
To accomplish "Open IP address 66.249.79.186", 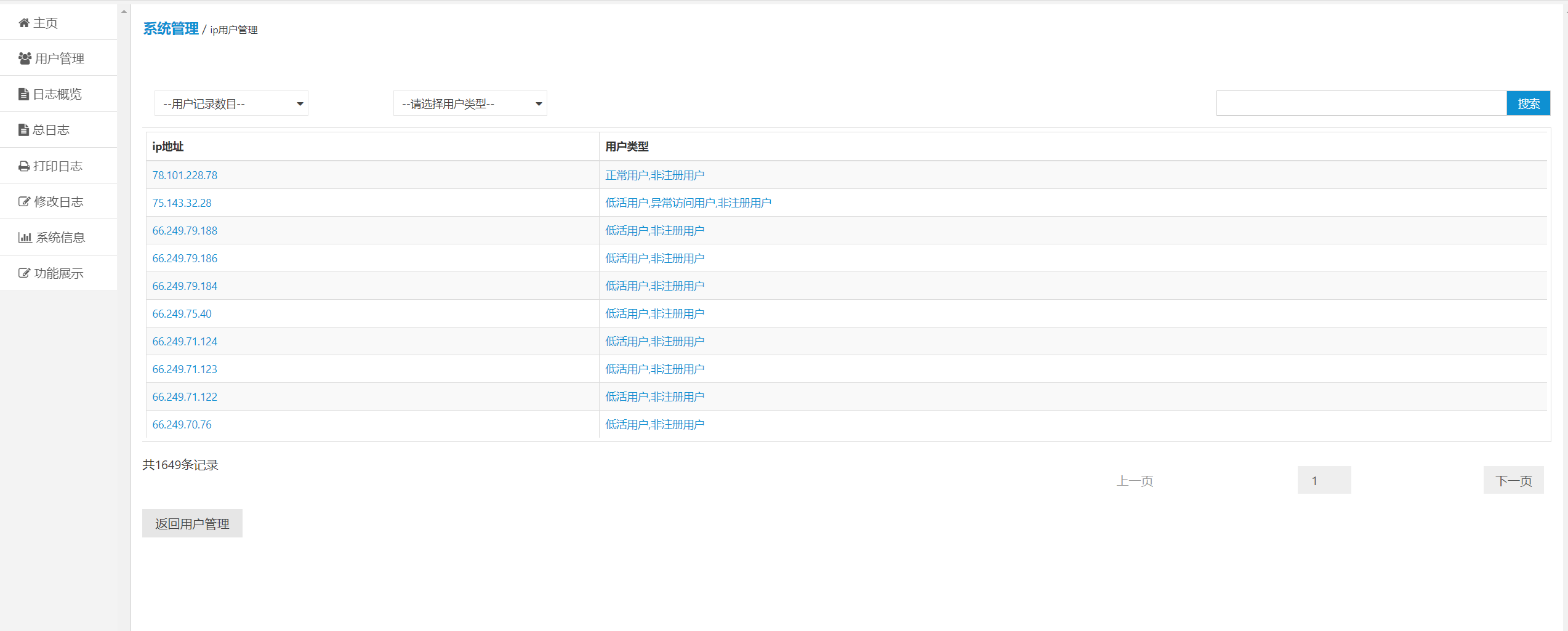I will tap(185, 259).
